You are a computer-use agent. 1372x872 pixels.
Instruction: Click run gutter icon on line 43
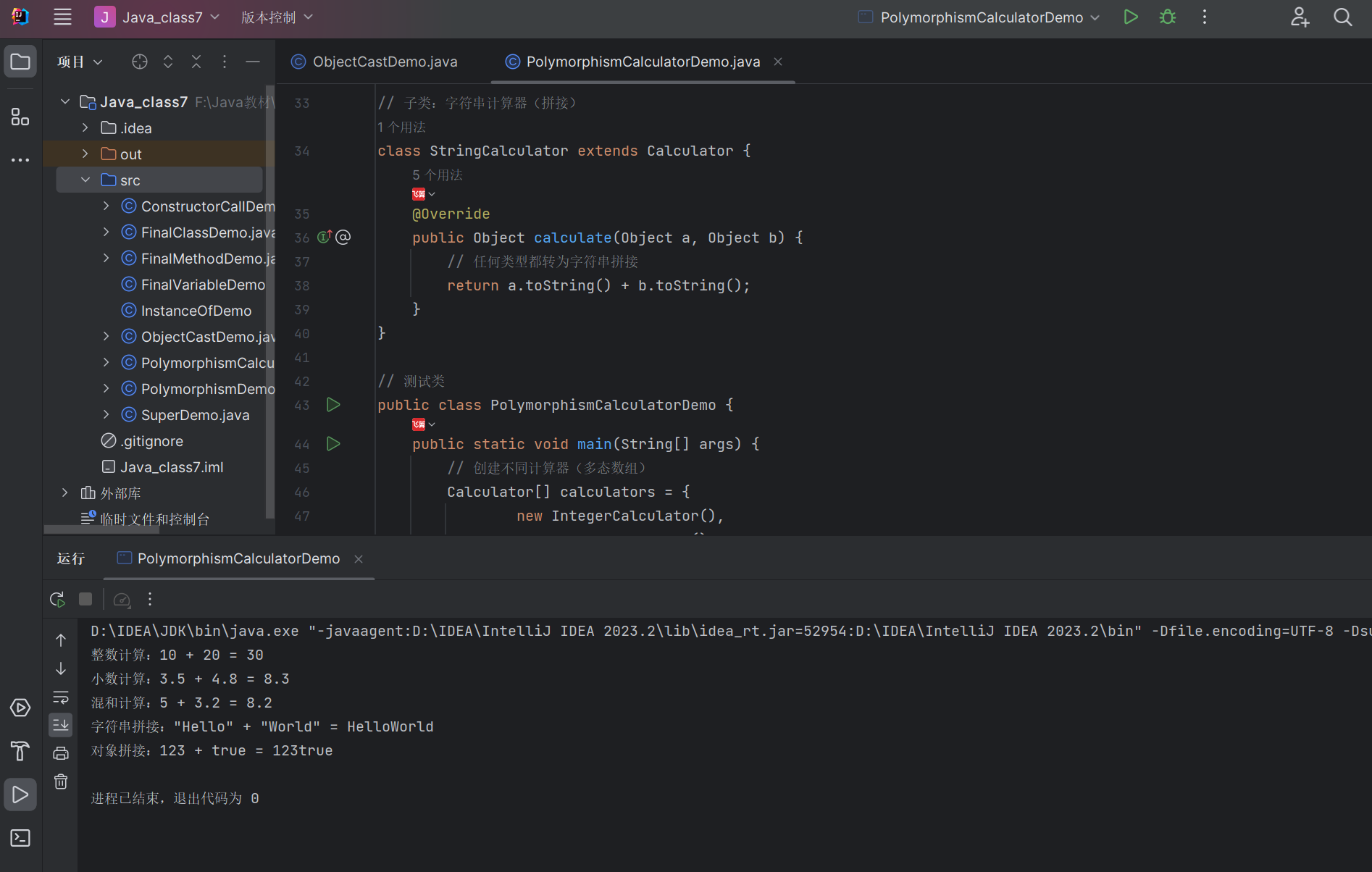click(333, 405)
